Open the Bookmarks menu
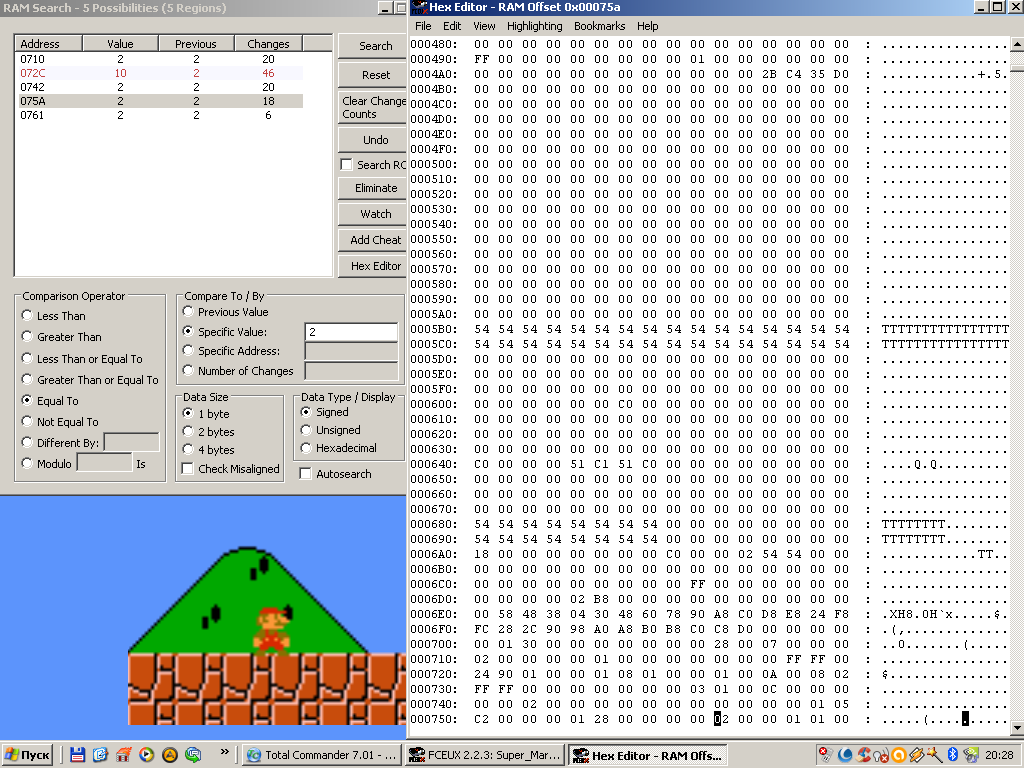 pos(600,26)
